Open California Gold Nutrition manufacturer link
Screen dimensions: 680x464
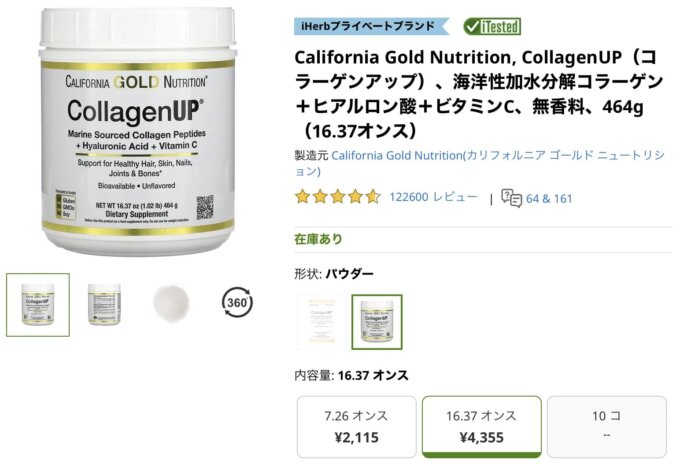[x=480, y=163]
